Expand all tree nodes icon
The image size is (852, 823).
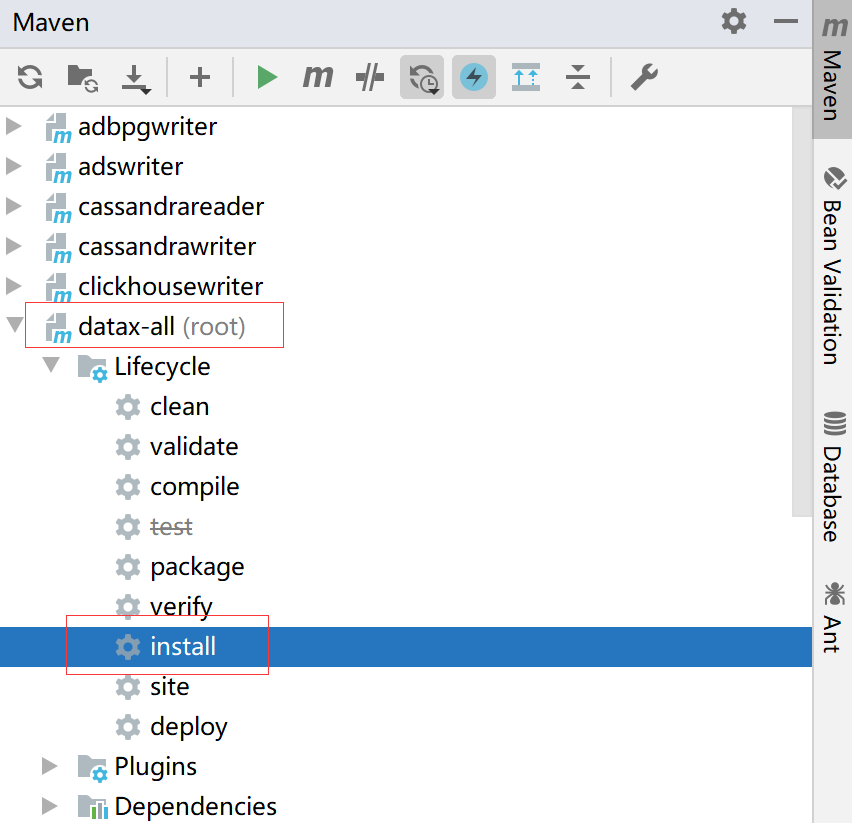point(525,77)
